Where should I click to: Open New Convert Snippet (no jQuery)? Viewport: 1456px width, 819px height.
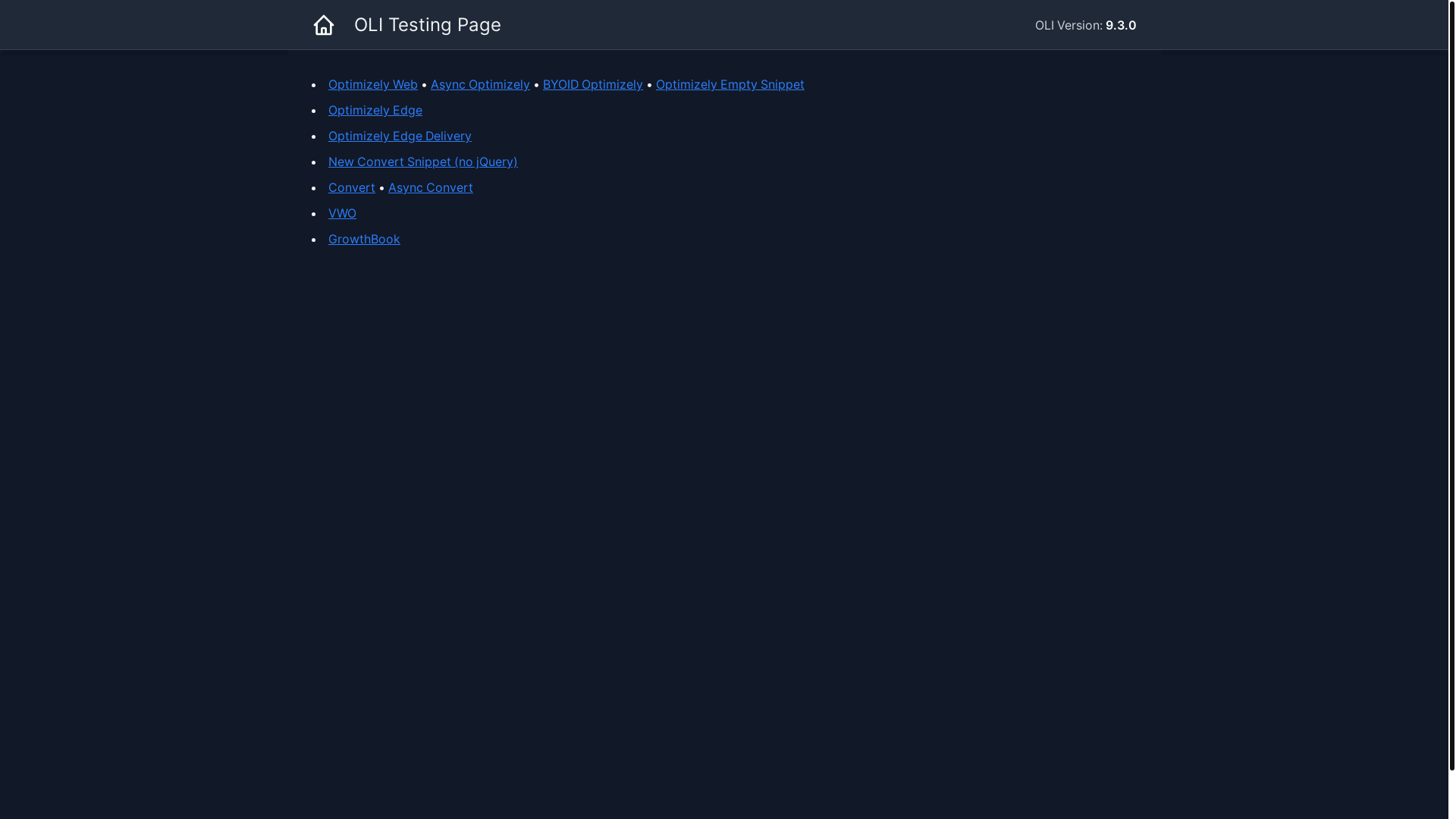[423, 162]
